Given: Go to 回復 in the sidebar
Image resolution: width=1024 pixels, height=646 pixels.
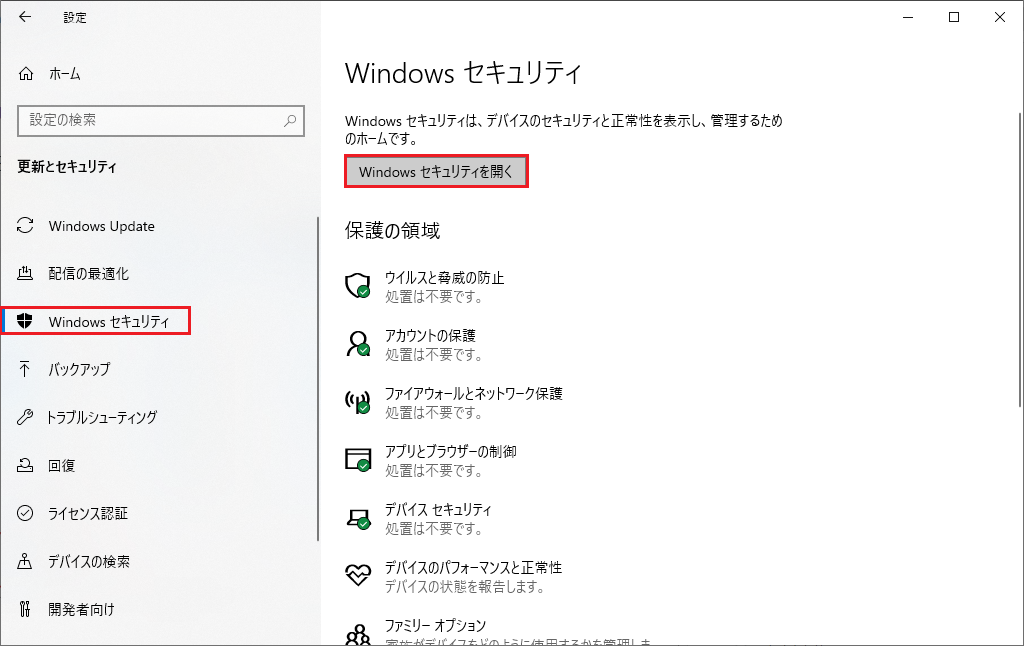Looking at the screenshot, I should [62, 466].
